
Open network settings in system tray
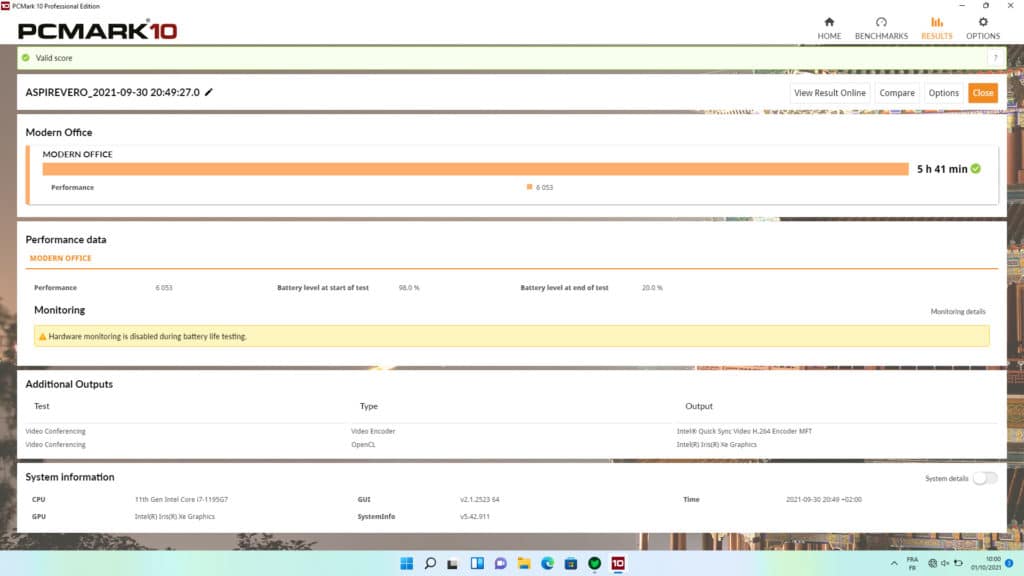tap(932, 563)
